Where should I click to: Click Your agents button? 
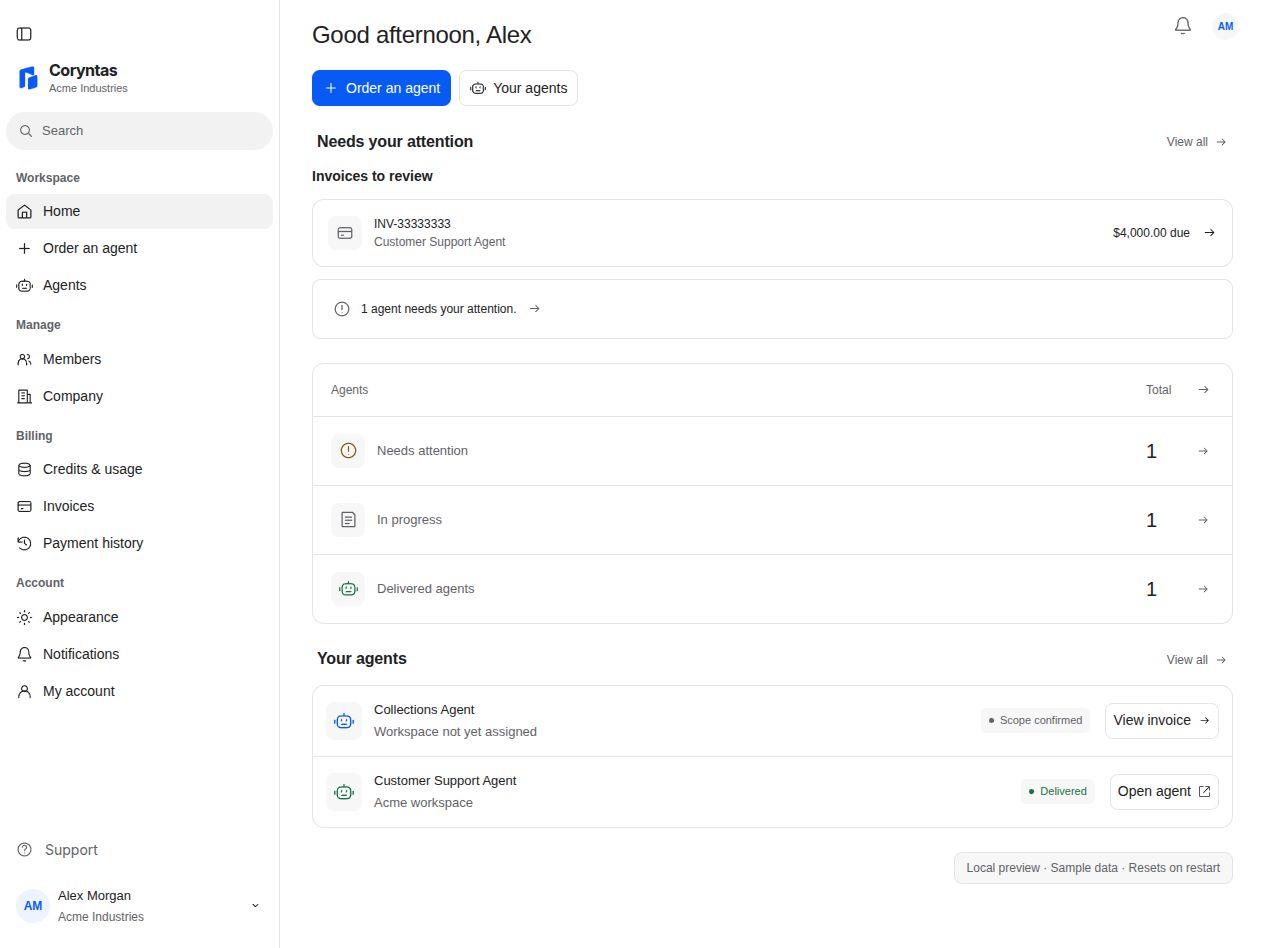pos(518,88)
